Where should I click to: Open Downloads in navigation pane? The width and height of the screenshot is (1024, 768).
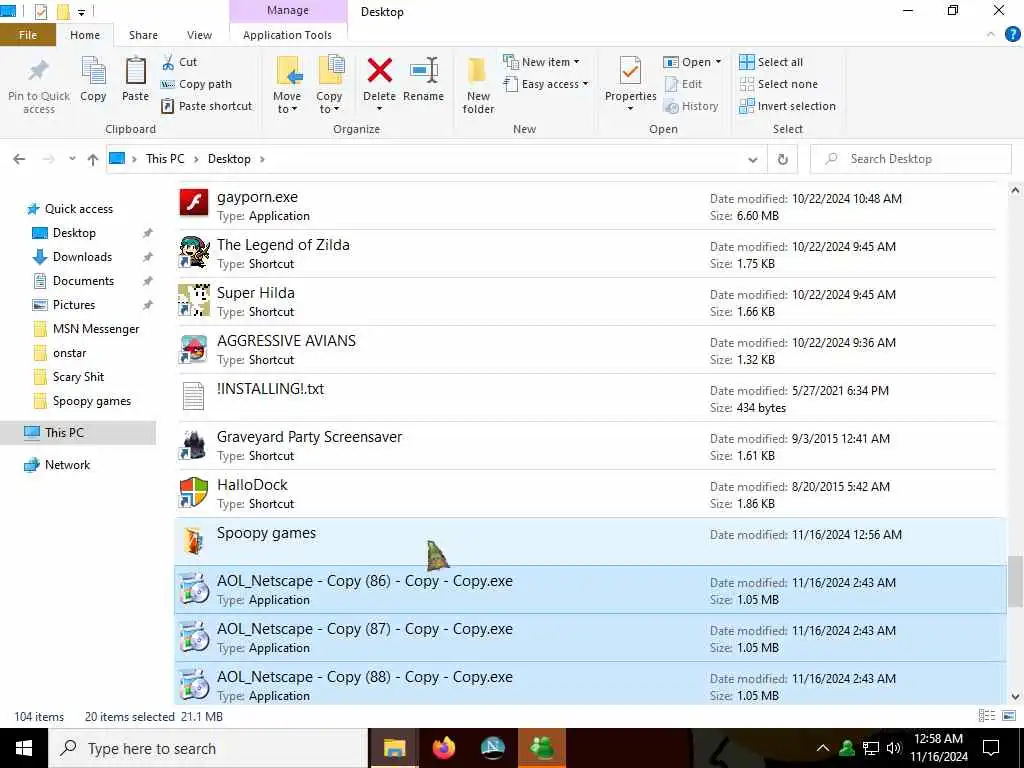(x=82, y=257)
